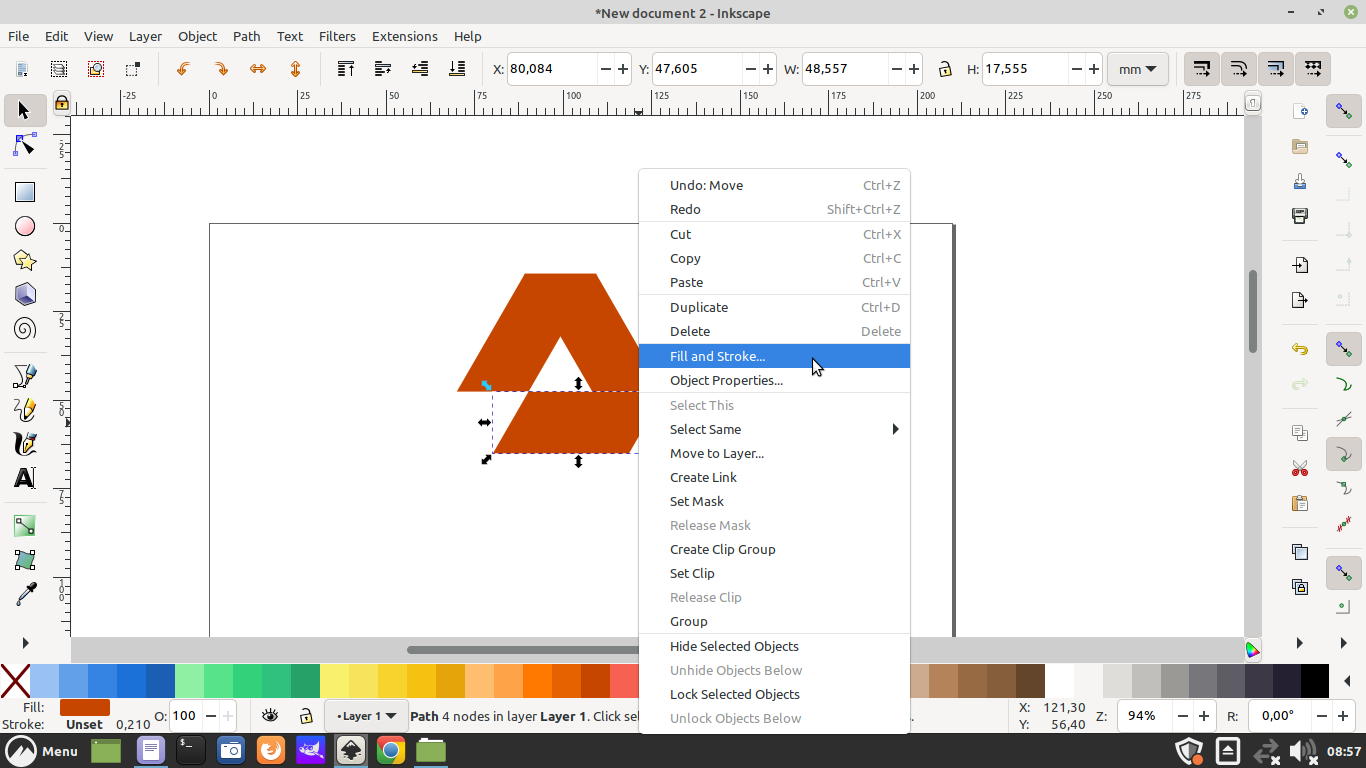Toggle move gradients with object
Image resolution: width=1366 pixels, height=768 pixels.
[x=1276, y=69]
